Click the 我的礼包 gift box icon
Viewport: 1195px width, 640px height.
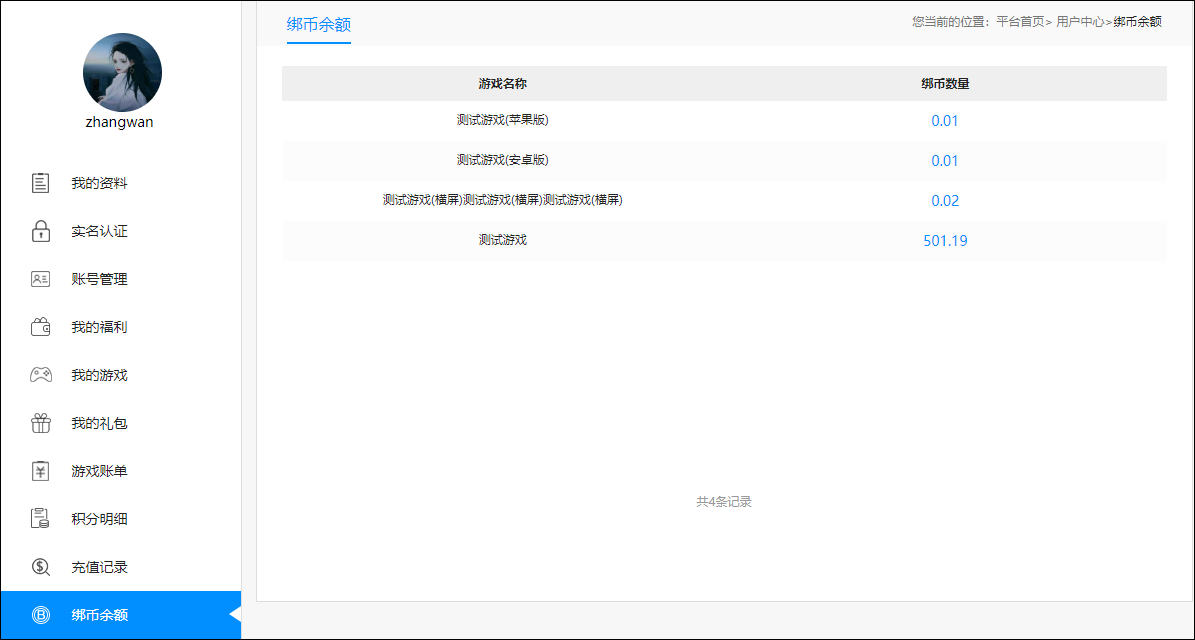40,423
